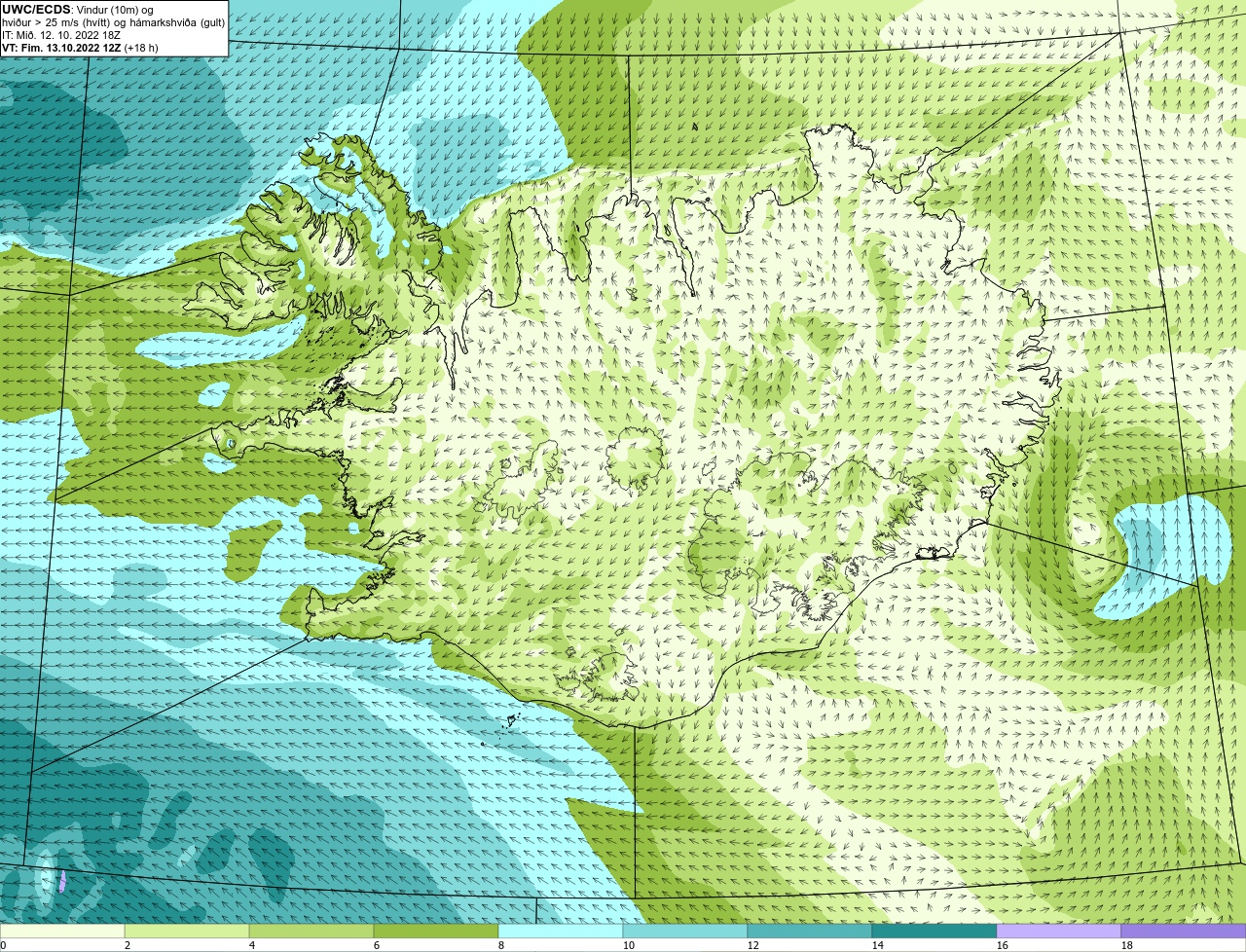Click the teal 12–14 legend swatch

tap(810, 932)
